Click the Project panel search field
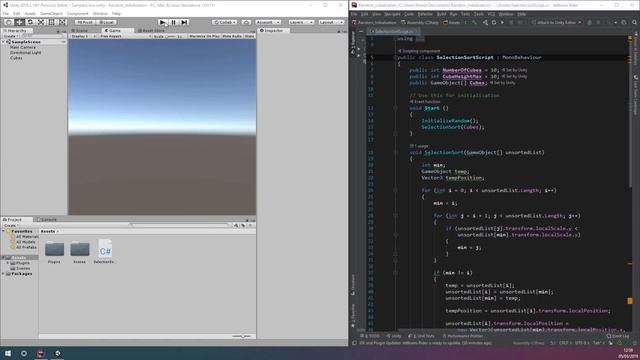 179,225
